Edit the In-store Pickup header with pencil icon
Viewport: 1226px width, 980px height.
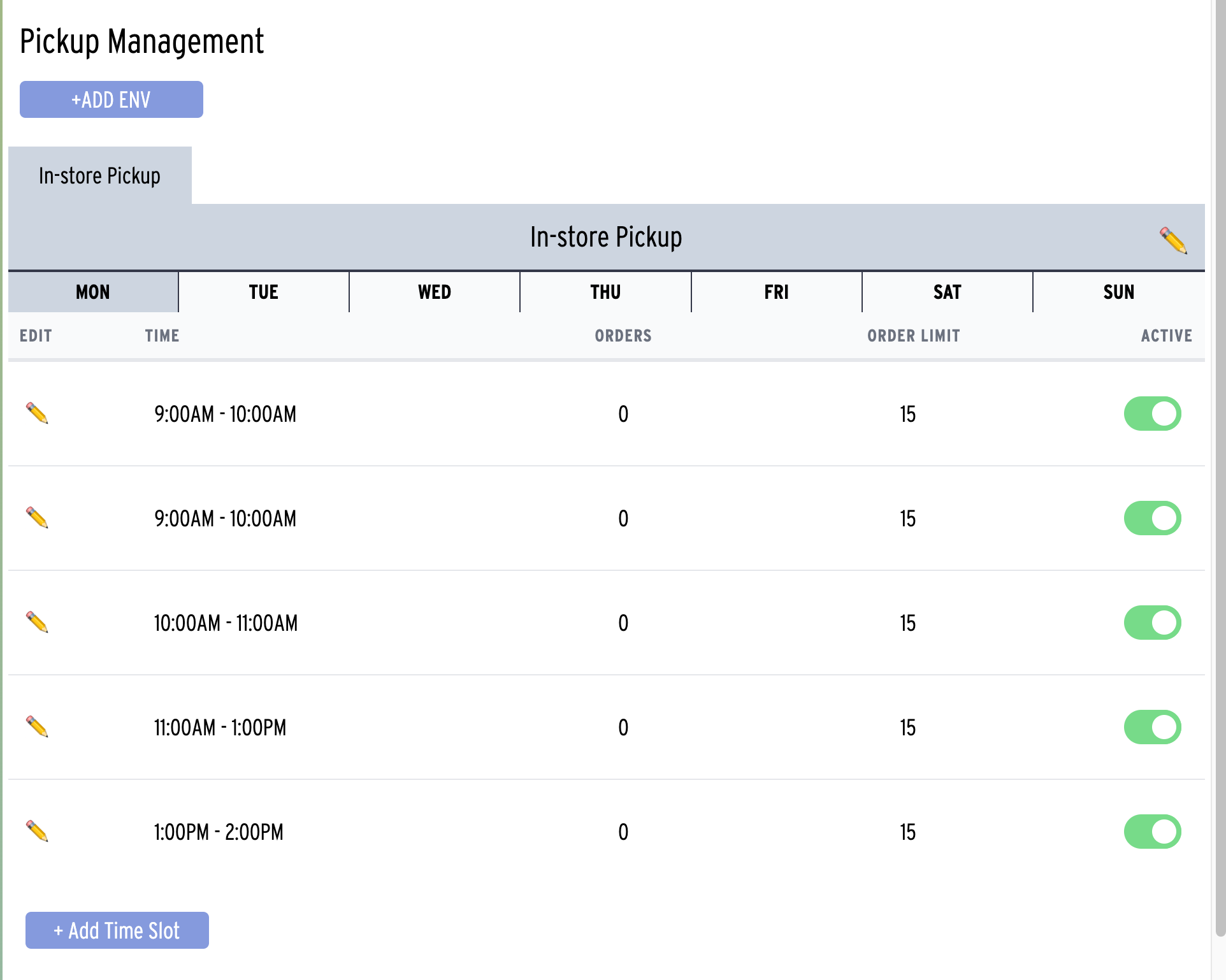1173,240
